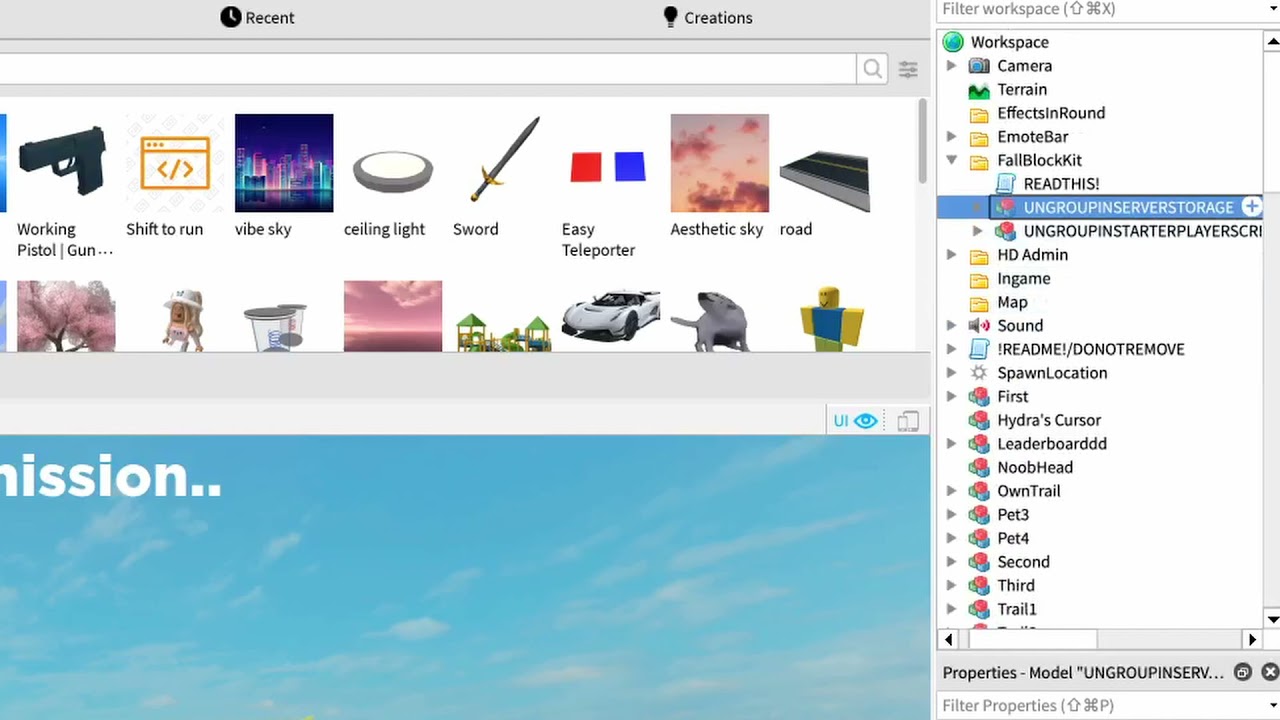This screenshot has height=720, width=1280.
Task: Collapse the FallBlockKit folder
Action: [x=951, y=160]
